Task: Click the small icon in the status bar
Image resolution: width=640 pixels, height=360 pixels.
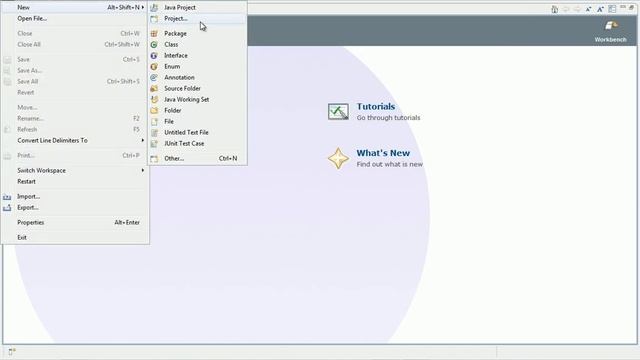Action: [x=12, y=351]
